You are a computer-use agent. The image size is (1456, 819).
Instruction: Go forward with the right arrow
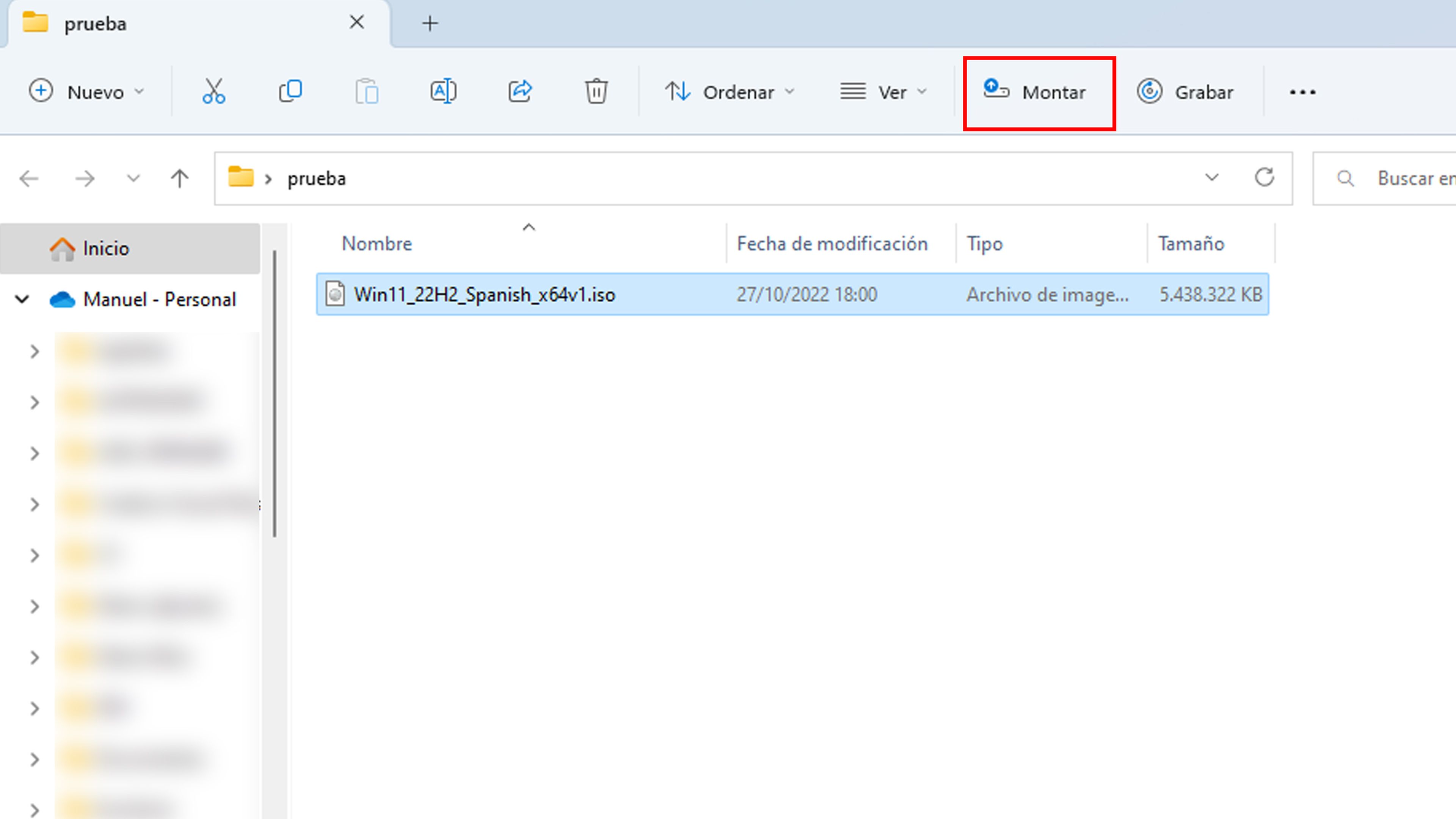(x=85, y=179)
